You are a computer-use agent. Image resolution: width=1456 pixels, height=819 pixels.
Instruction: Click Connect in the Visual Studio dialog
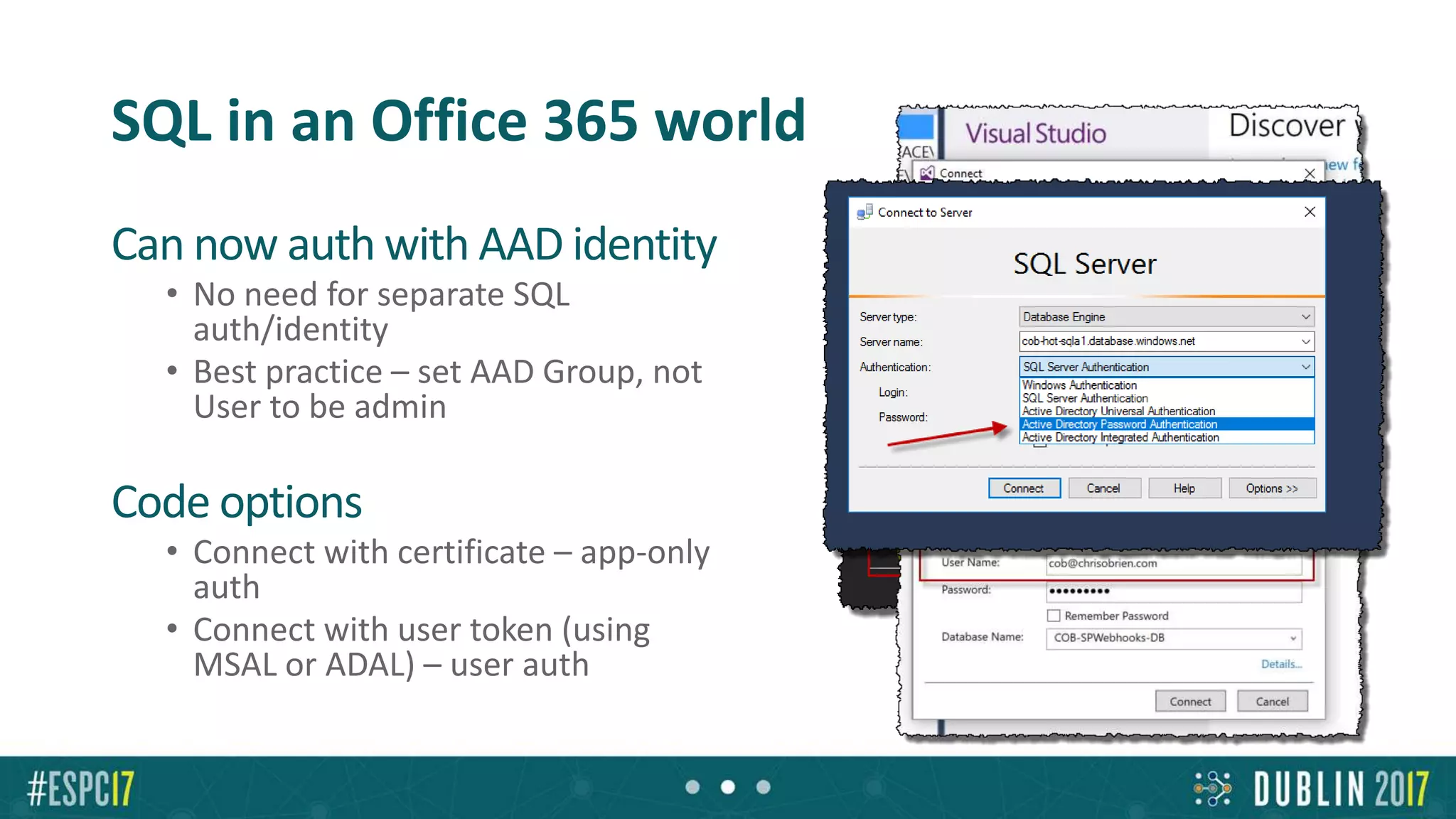[1190, 702]
